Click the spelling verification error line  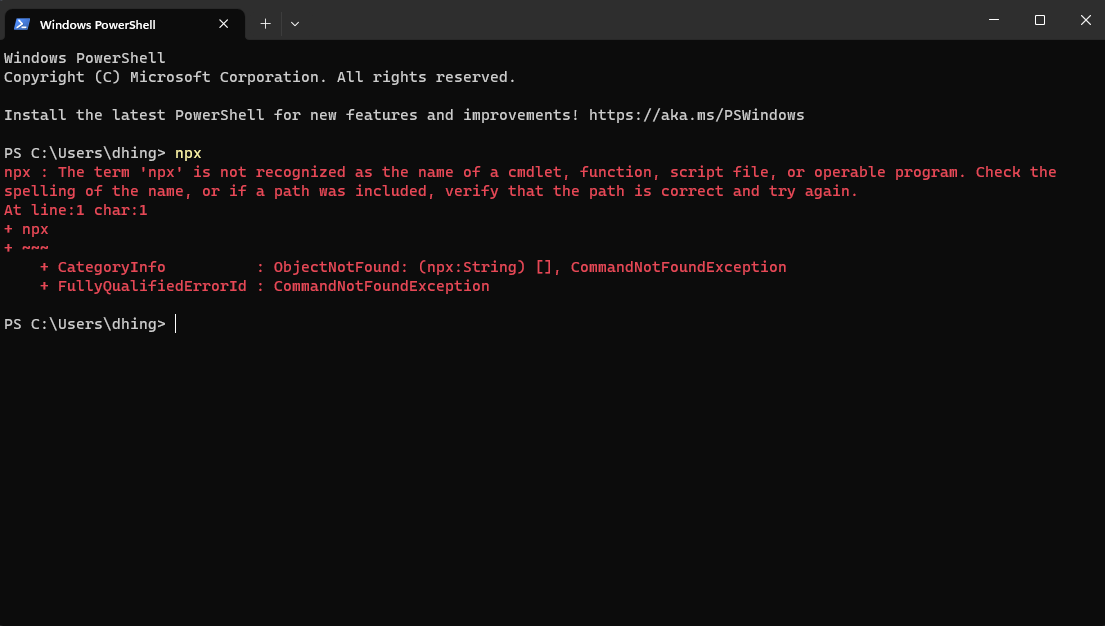(430, 190)
